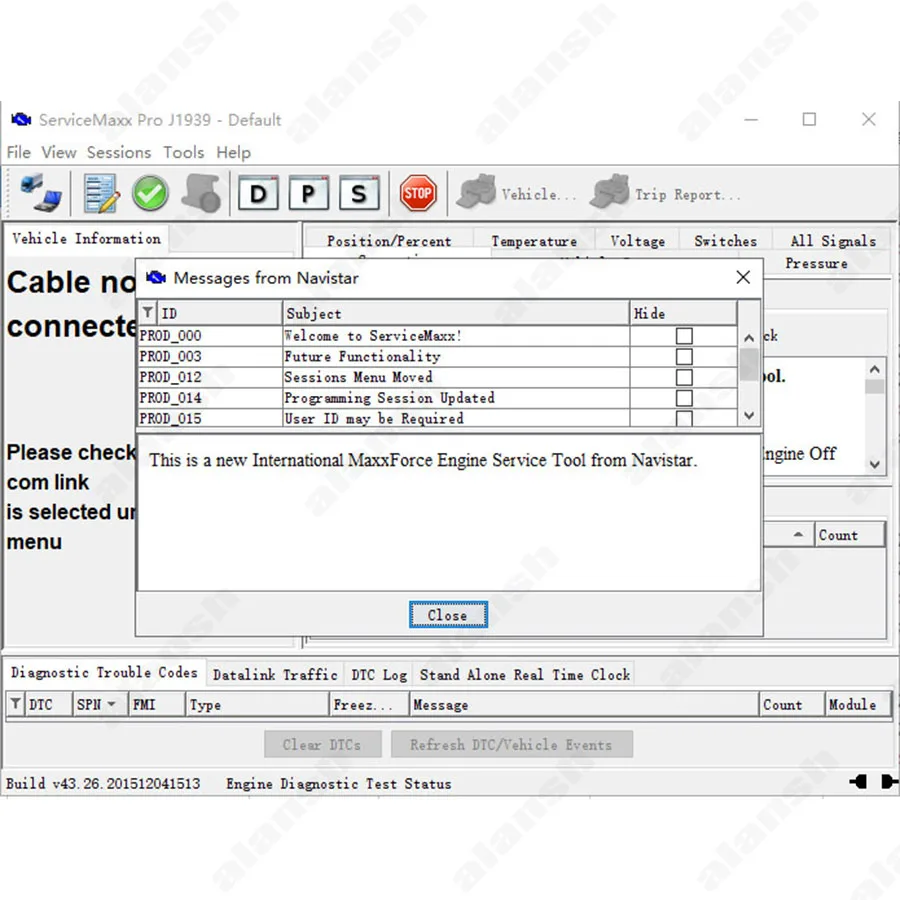Click the Message column header in DTC table
The width and height of the screenshot is (900, 900).
[x=583, y=704]
